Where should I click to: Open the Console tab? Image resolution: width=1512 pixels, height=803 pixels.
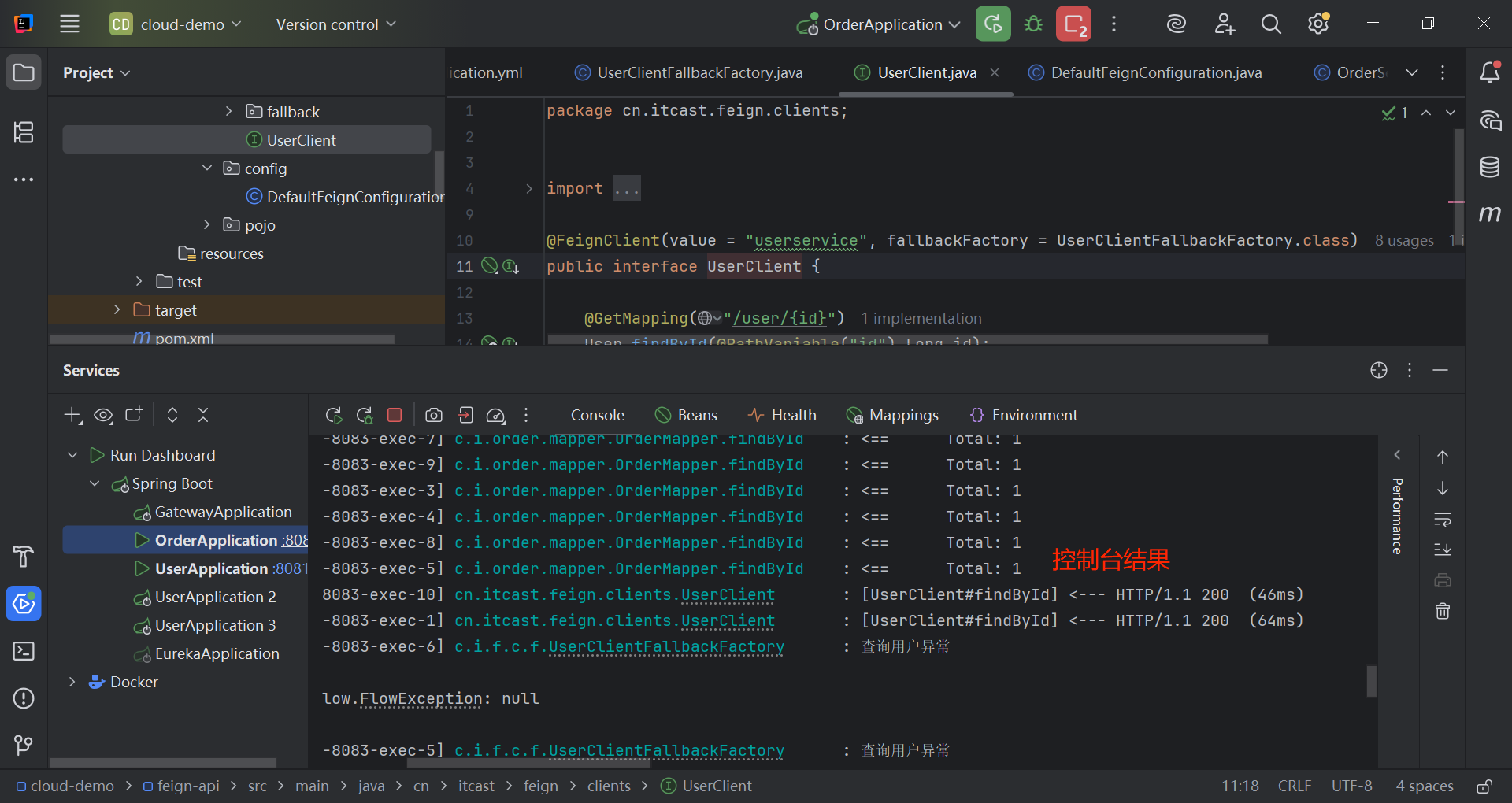[598, 415]
